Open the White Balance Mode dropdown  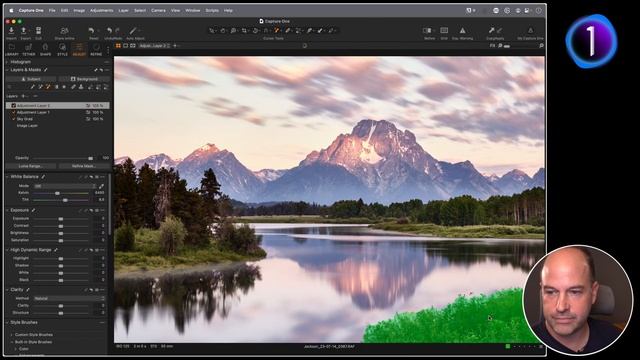coord(64,186)
